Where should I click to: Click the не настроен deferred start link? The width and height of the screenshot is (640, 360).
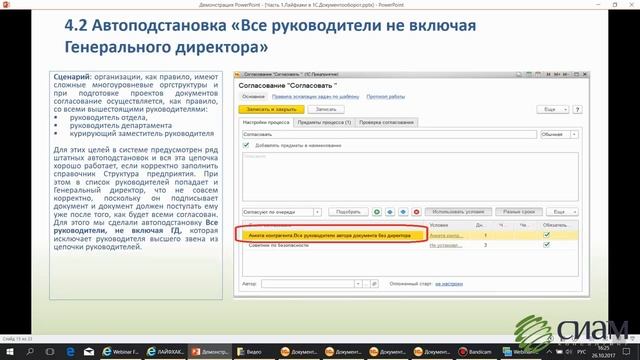tap(449, 284)
